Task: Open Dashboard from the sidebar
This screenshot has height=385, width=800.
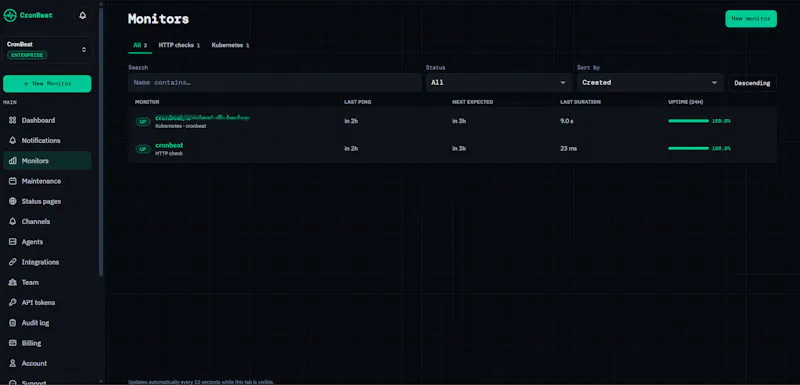Action: (47, 120)
